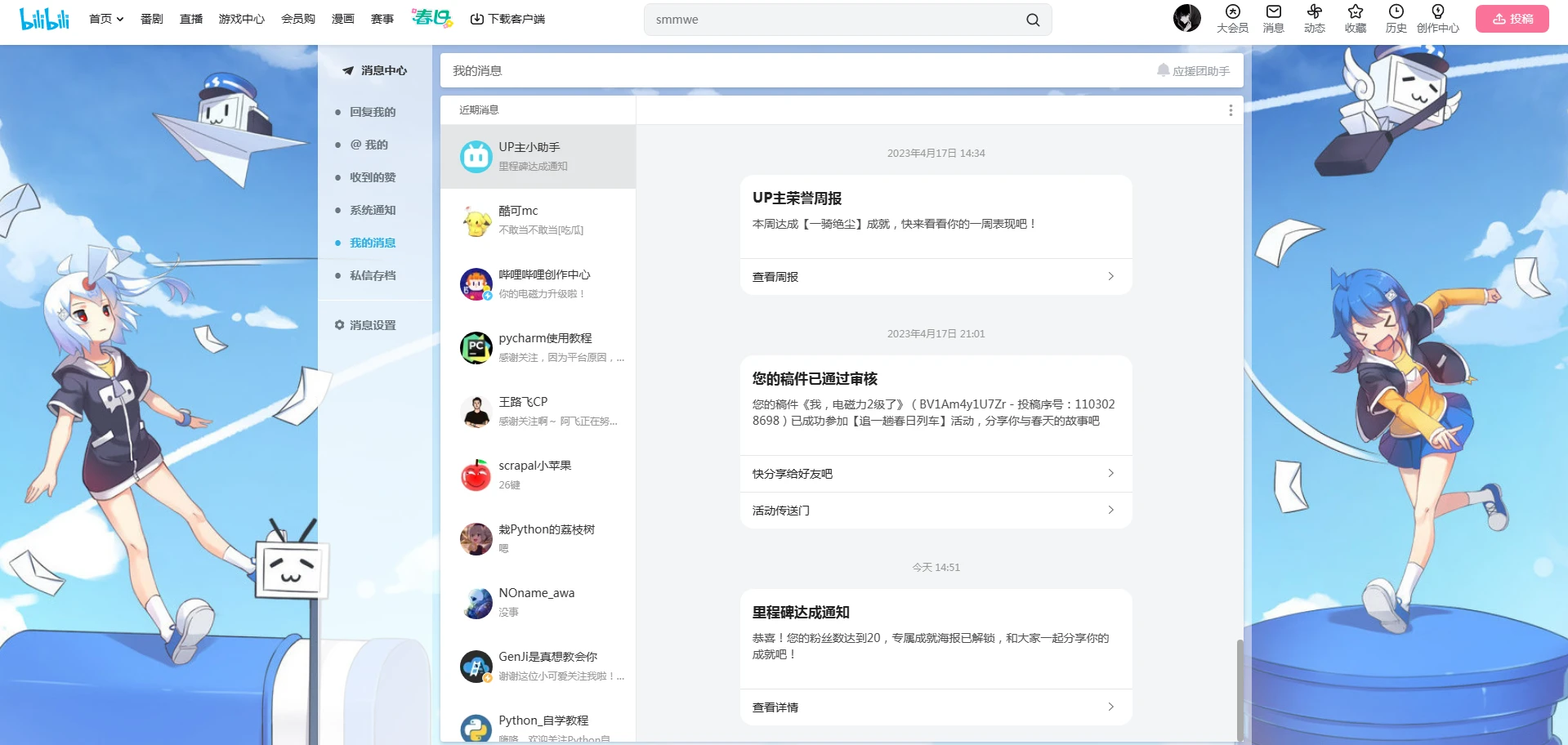Open 栽Python的荔枝树 conversation avatar
This screenshot has width=1568, height=745.
476,539
